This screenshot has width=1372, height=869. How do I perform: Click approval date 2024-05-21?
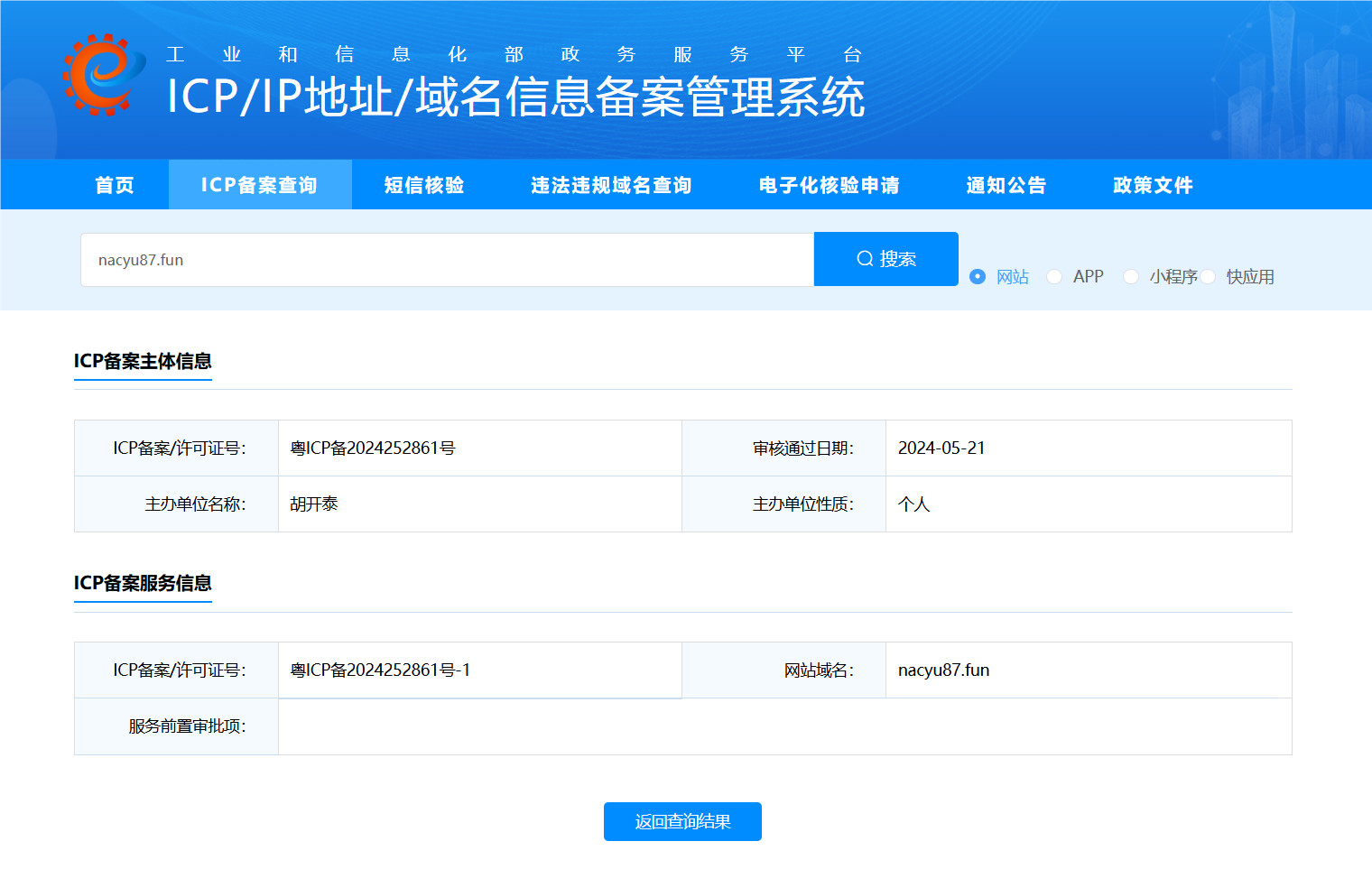[941, 448]
